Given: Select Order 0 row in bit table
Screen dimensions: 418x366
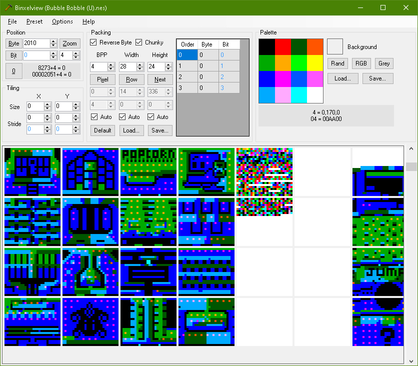Looking at the screenshot, I should (208, 55).
